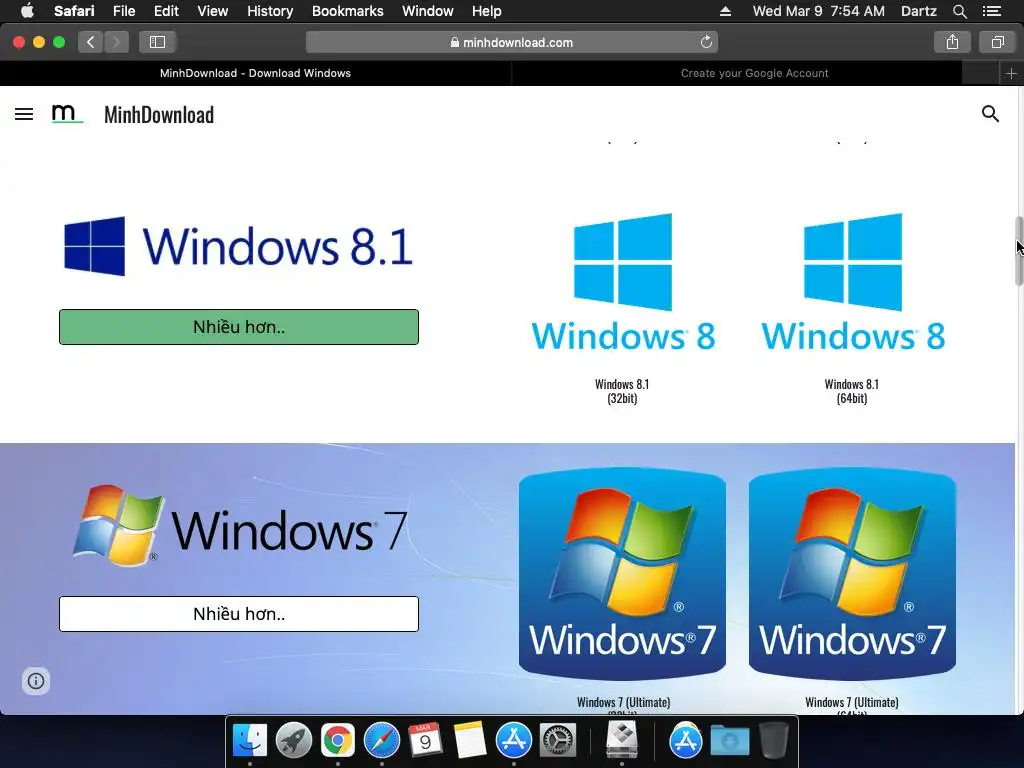Viewport: 1024px width, 768px height.
Task: Open the File menu
Action: click(124, 11)
